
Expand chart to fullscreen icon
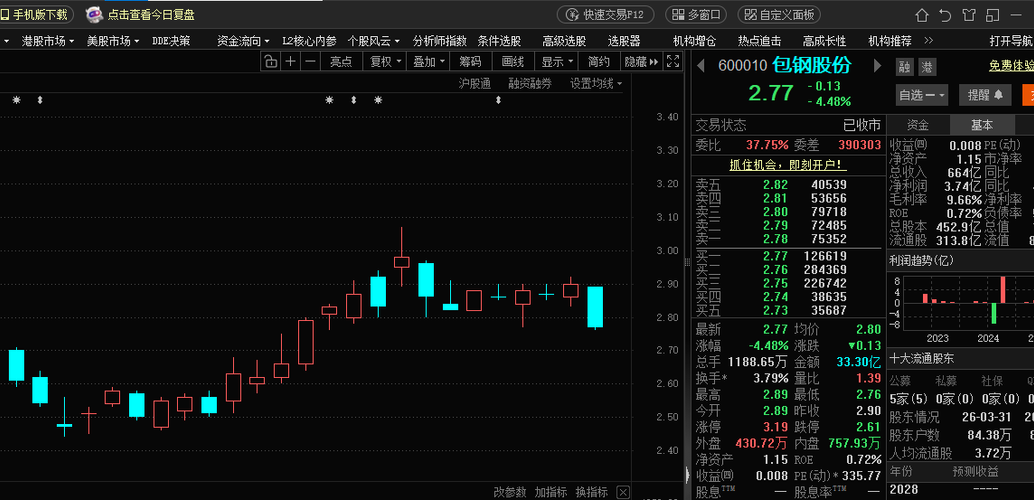(x=673, y=62)
